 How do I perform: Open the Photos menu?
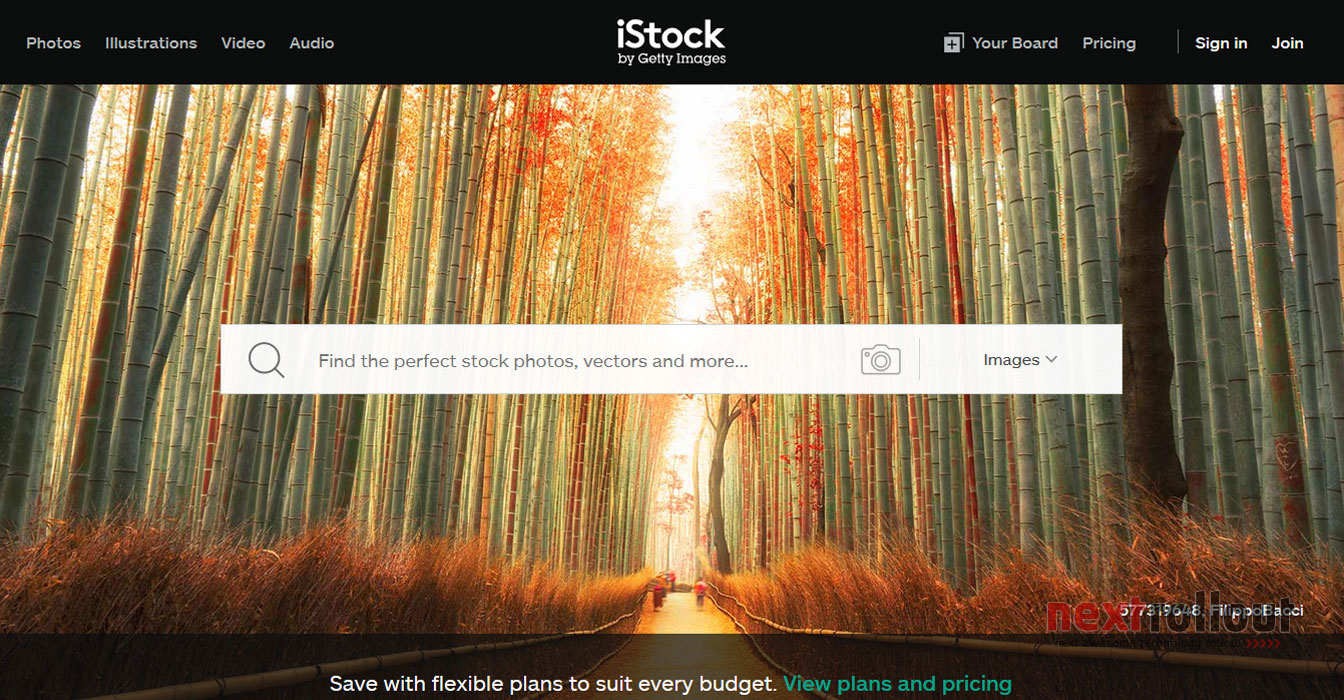pyautogui.click(x=53, y=43)
